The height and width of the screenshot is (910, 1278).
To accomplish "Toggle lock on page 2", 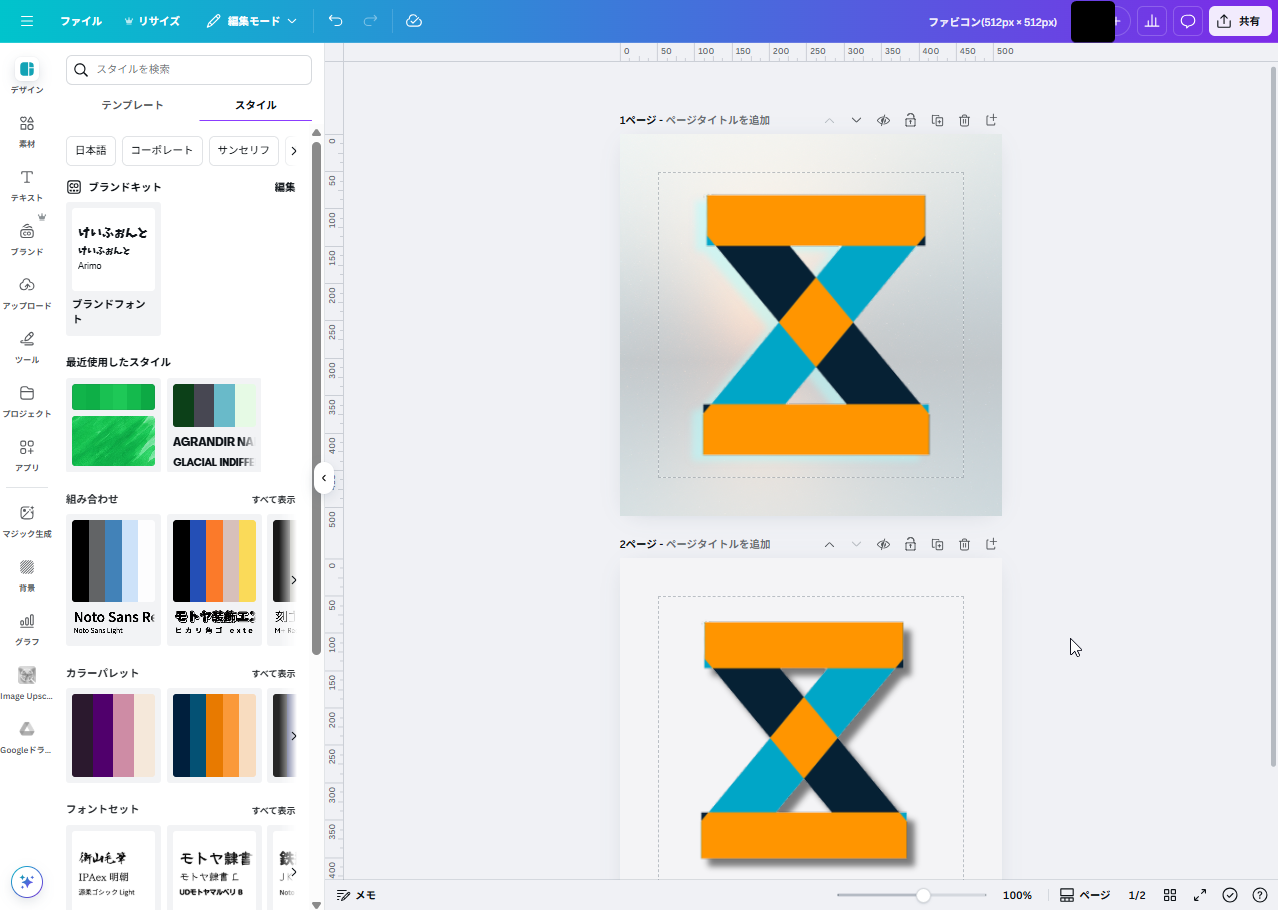I will [910, 544].
